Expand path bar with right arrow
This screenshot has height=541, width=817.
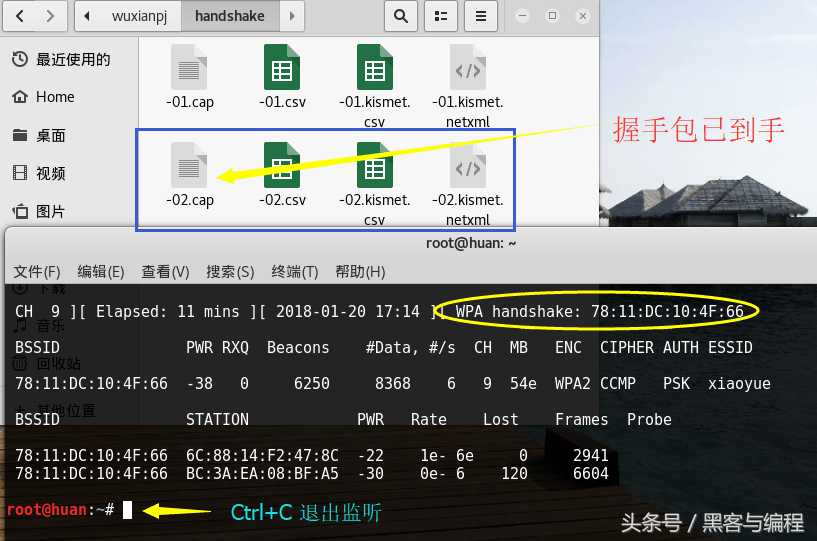tap(291, 16)
